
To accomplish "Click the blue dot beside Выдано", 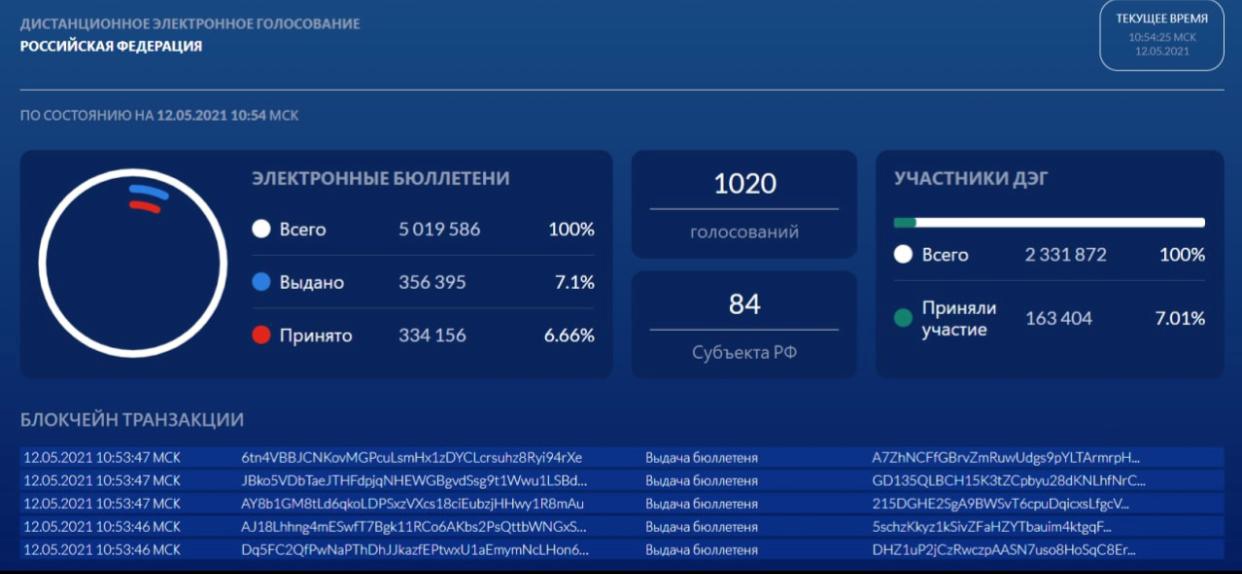I will click(x=262, y=283).
